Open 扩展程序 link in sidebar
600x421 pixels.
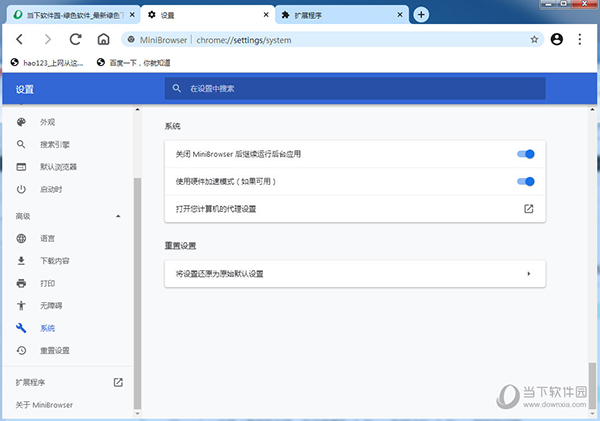tap(69, 382)
